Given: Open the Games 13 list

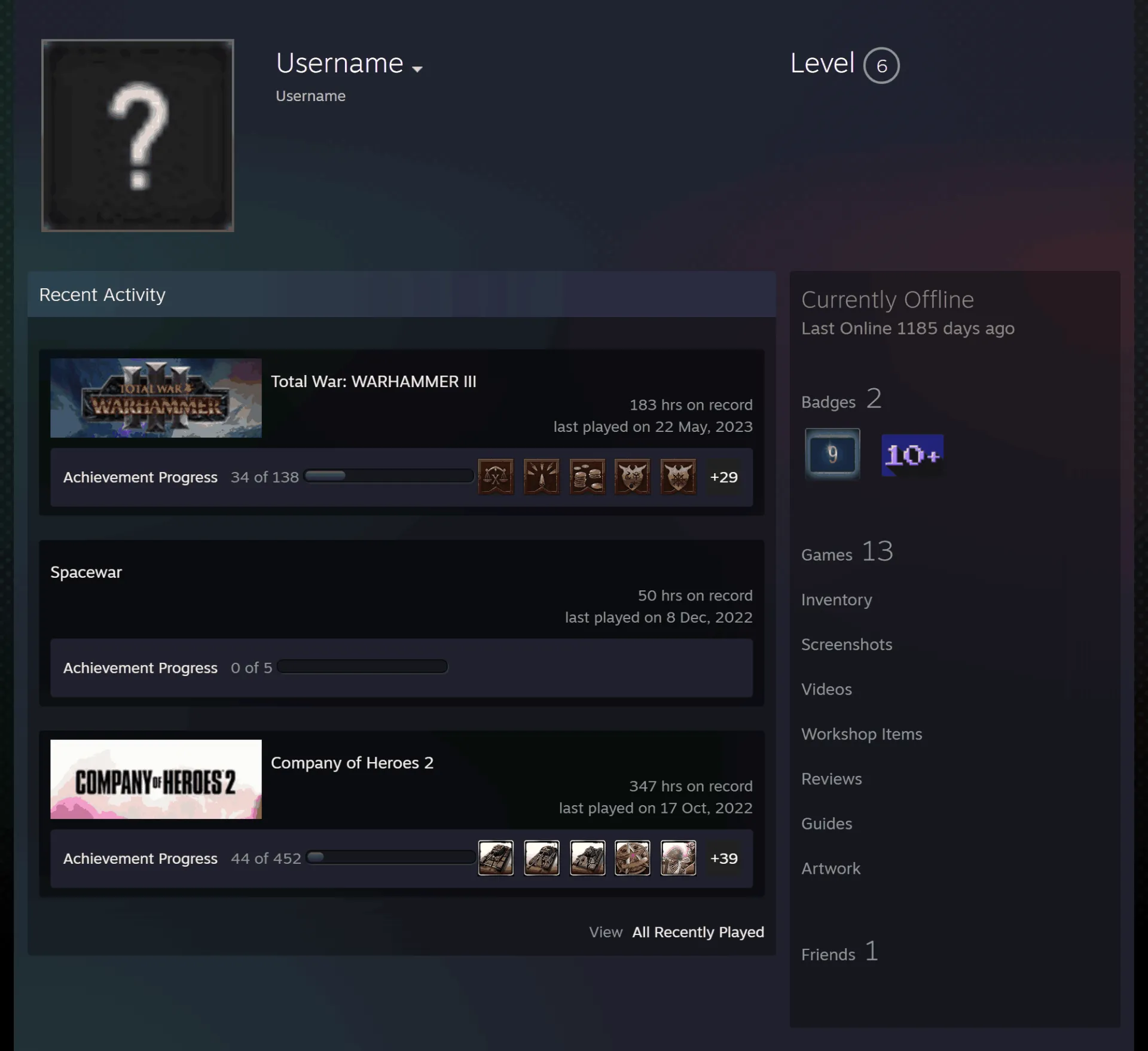Looking at the screenshot, I should (x=847, y=552).
